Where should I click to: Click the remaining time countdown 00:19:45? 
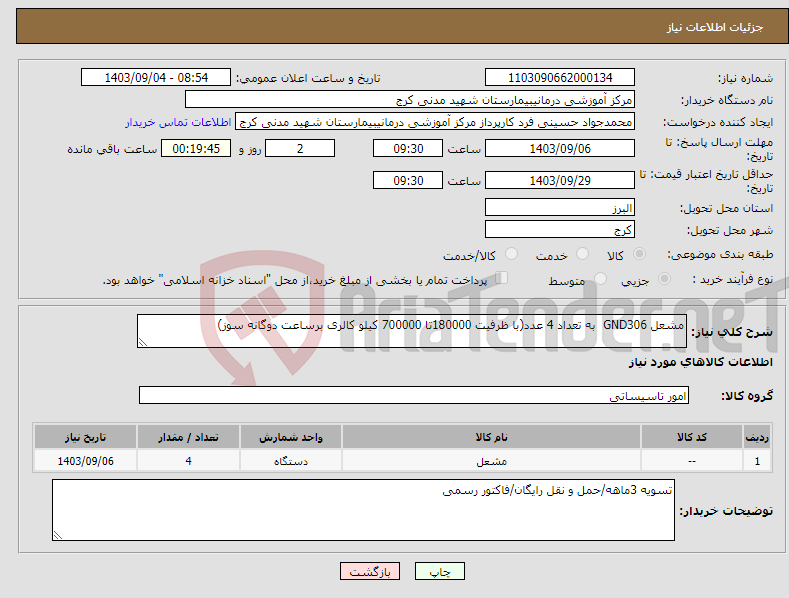(x=196, y=148)
